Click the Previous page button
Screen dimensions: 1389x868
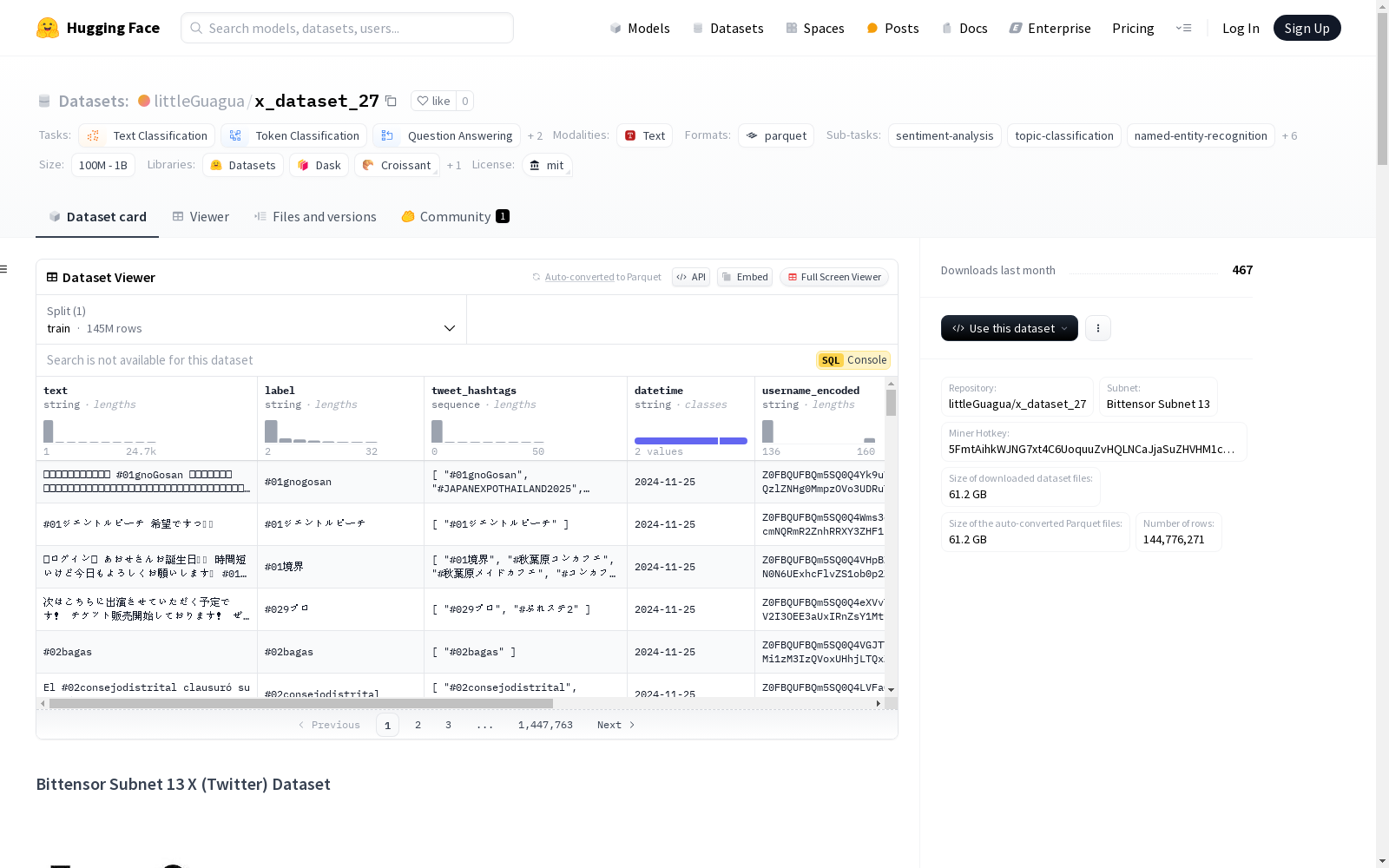click(x=329, y=725)
